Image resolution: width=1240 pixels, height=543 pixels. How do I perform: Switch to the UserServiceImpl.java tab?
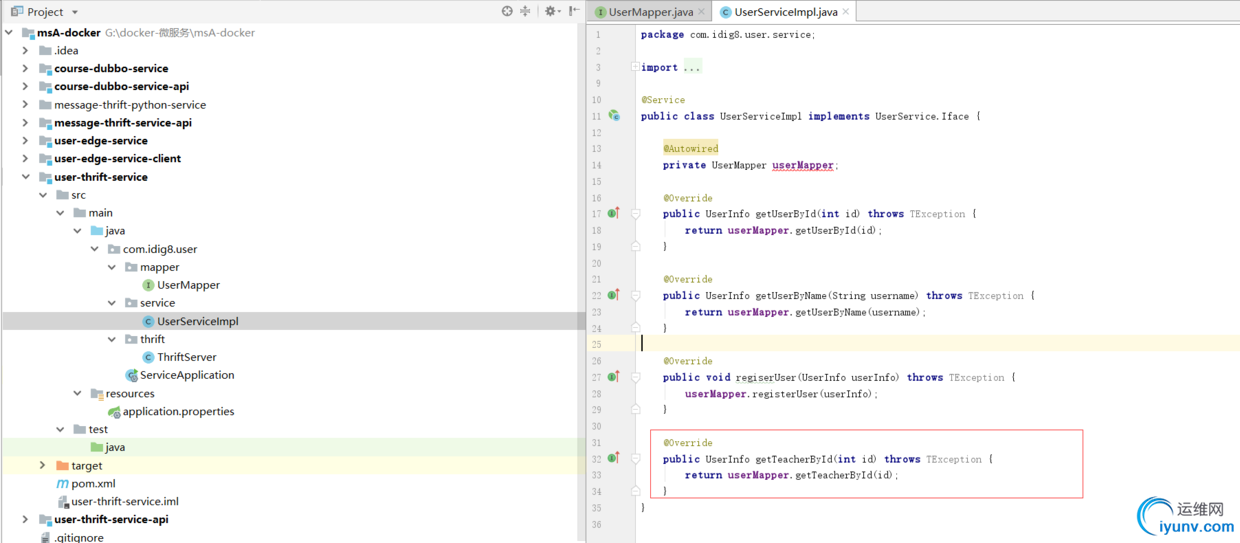point(786,12)
